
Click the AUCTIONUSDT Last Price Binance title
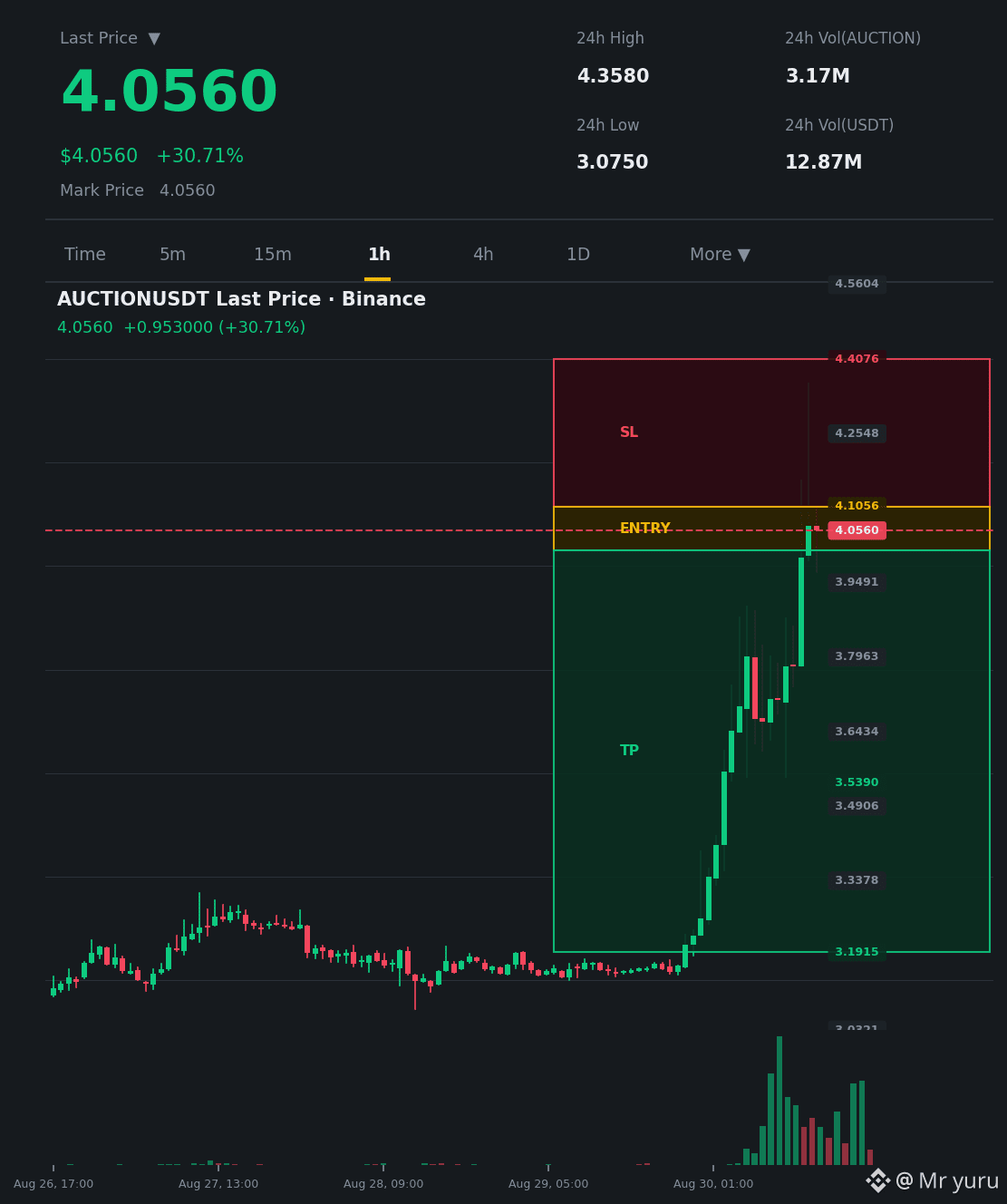(x=241, y=300)
